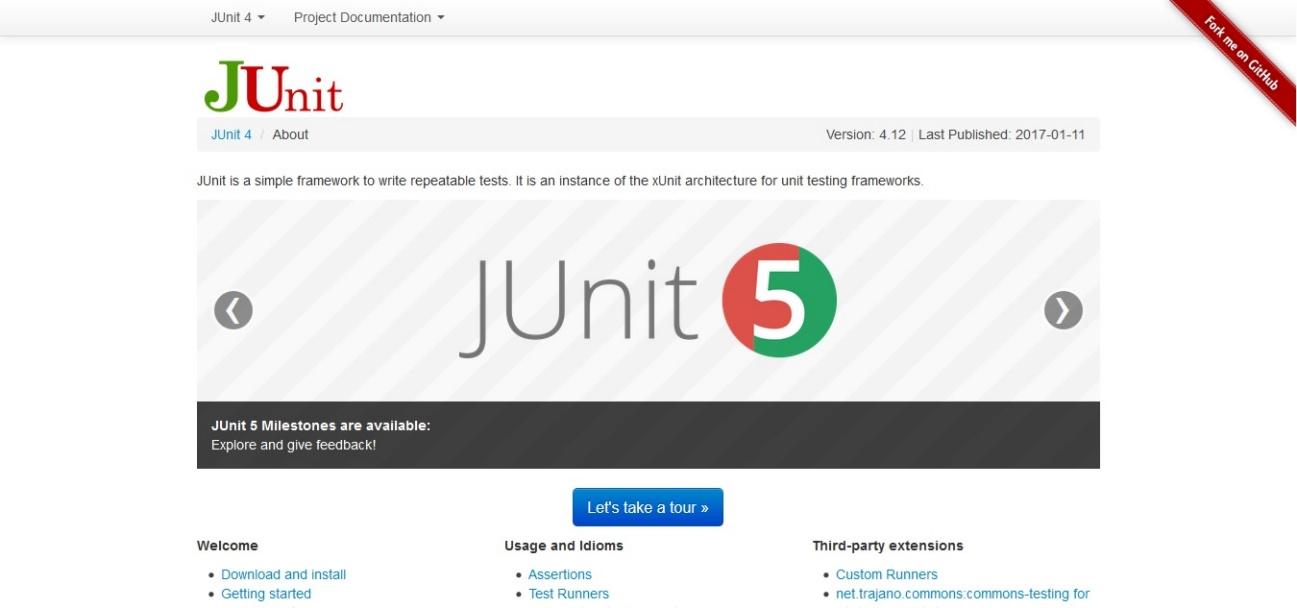Open the Custom Runners link
Viewport: 1297px width, 608px height.
point(887,574)
